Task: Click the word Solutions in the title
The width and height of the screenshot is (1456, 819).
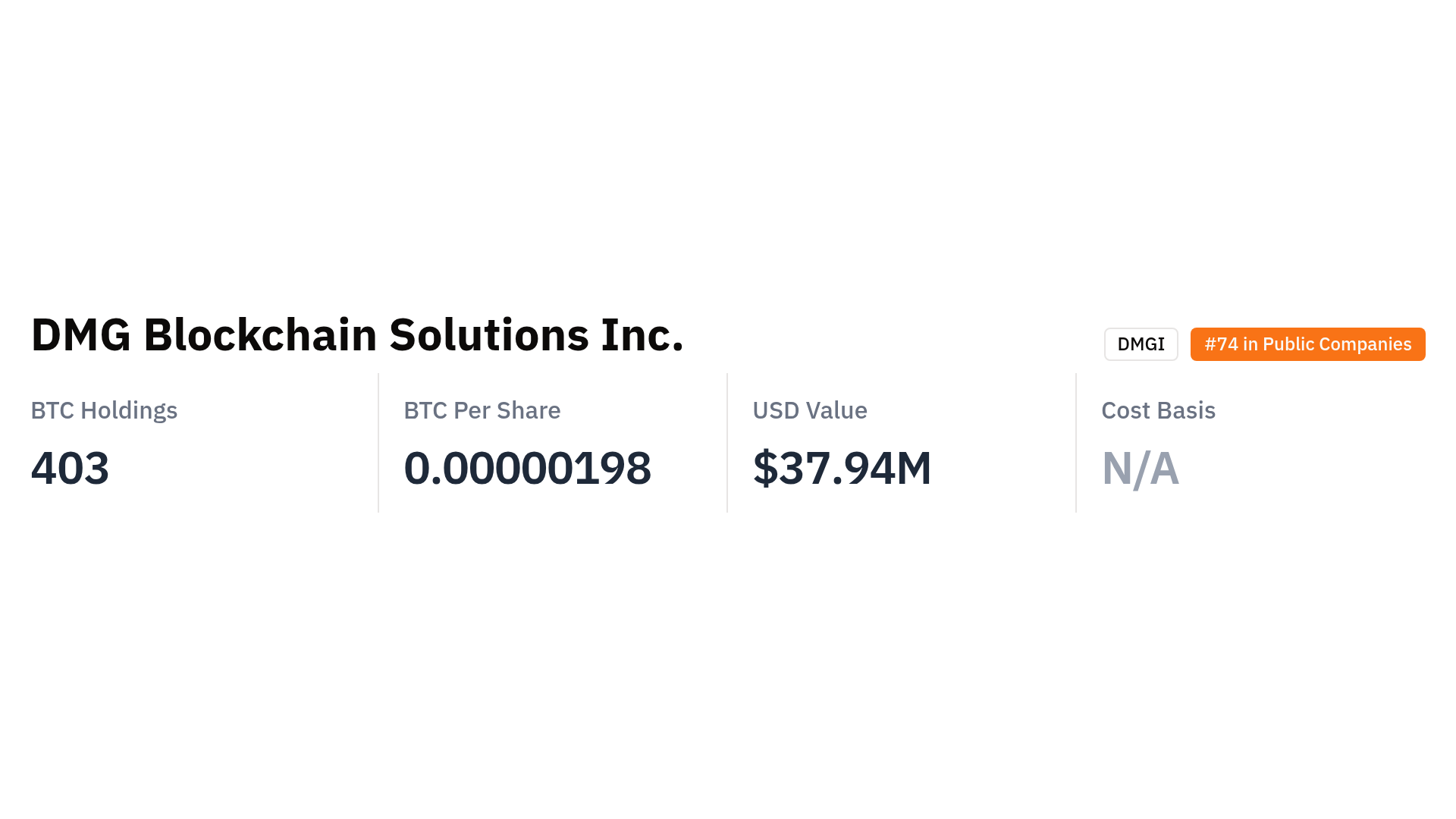Action: (488, 335)
